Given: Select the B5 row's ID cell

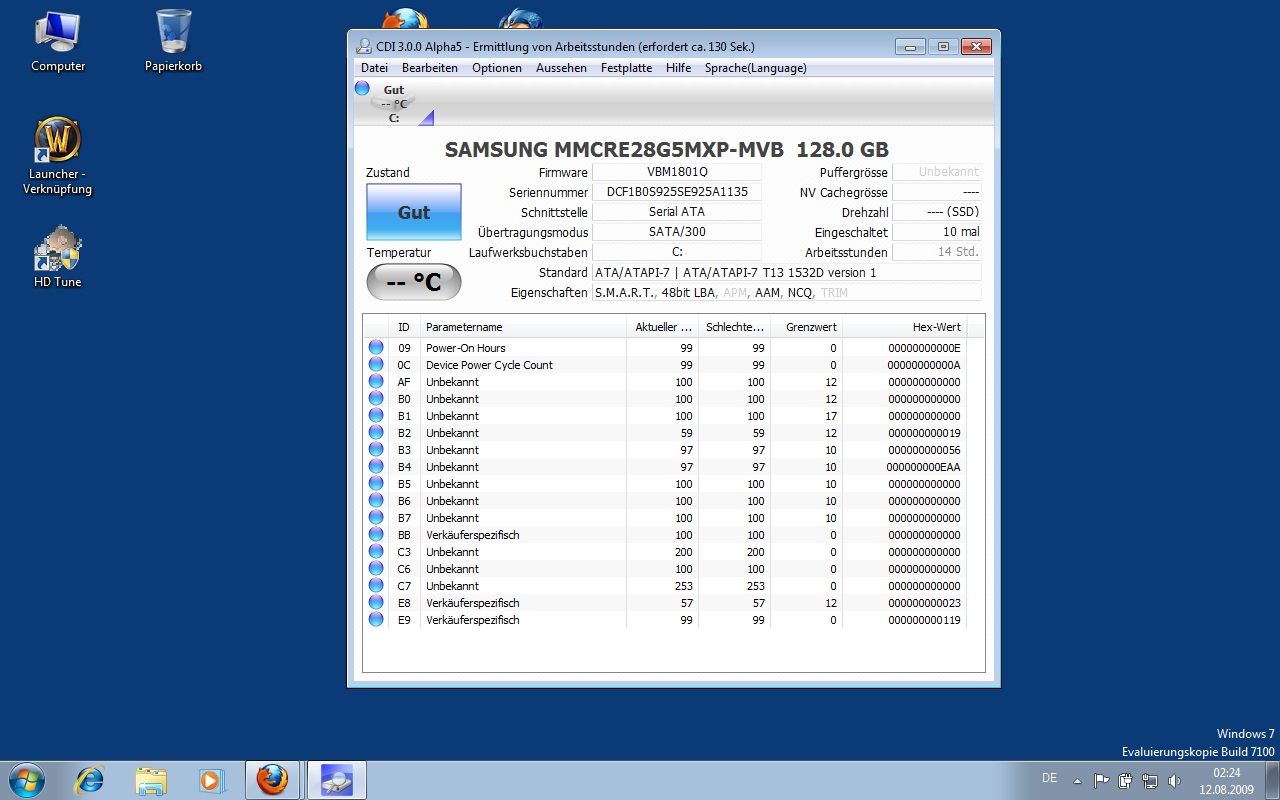Looking at the screenshot, I should [404, 484].
